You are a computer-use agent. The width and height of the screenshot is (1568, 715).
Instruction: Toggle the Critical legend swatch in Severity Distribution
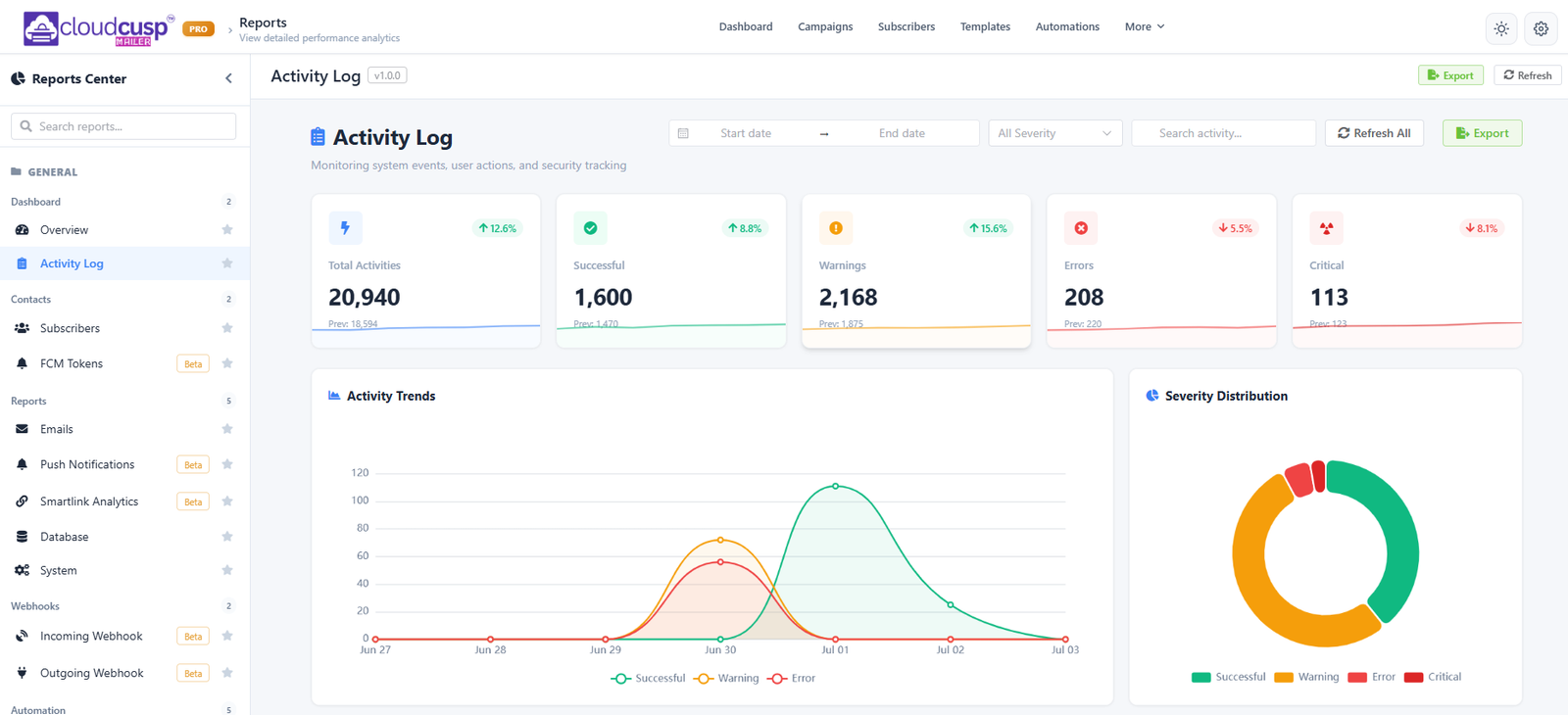1413,677
